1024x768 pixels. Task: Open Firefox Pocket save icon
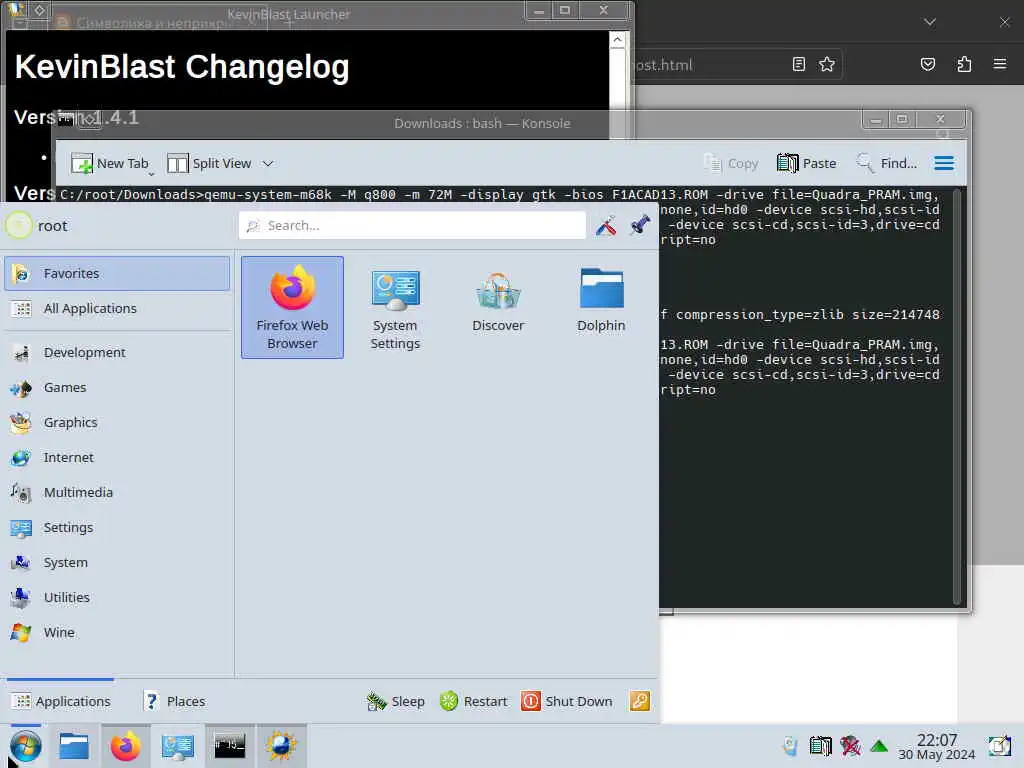pos(927,64)
